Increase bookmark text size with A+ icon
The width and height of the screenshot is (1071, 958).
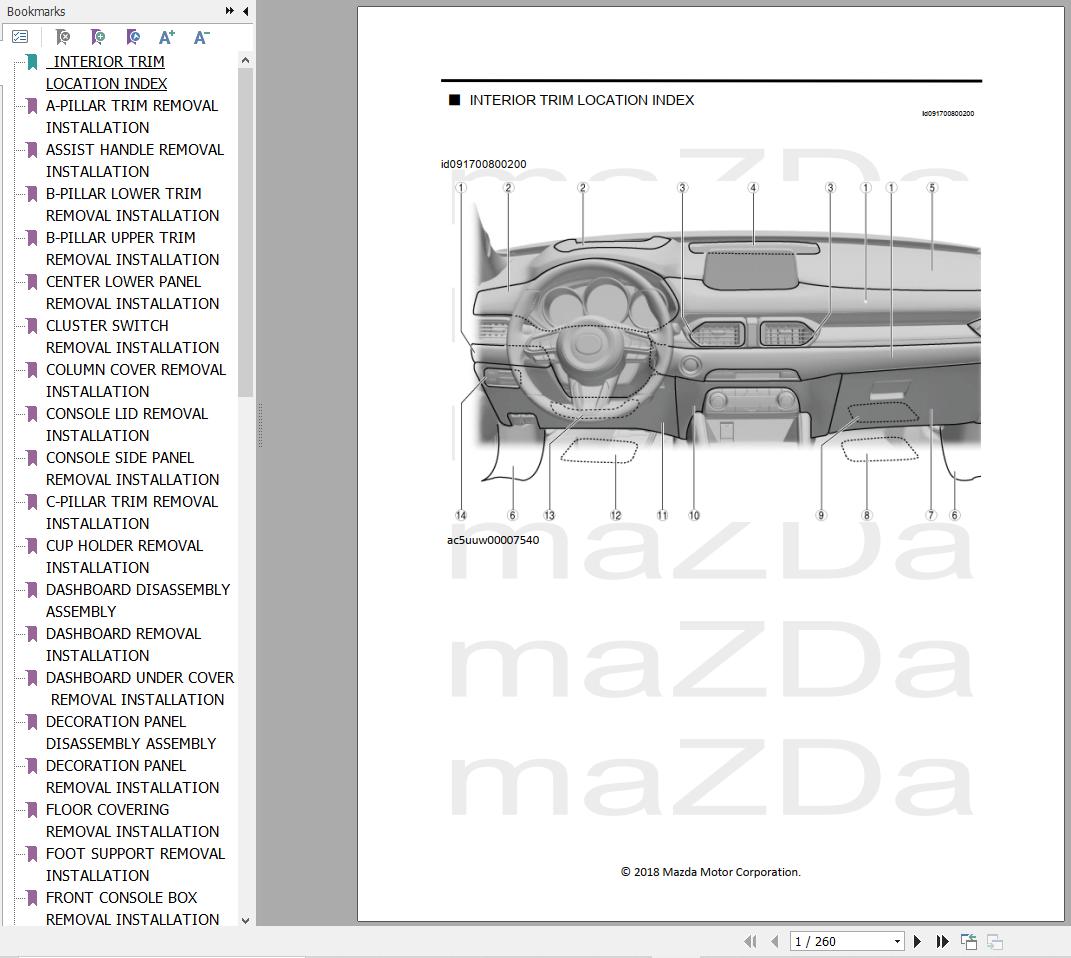pos(166,36)
